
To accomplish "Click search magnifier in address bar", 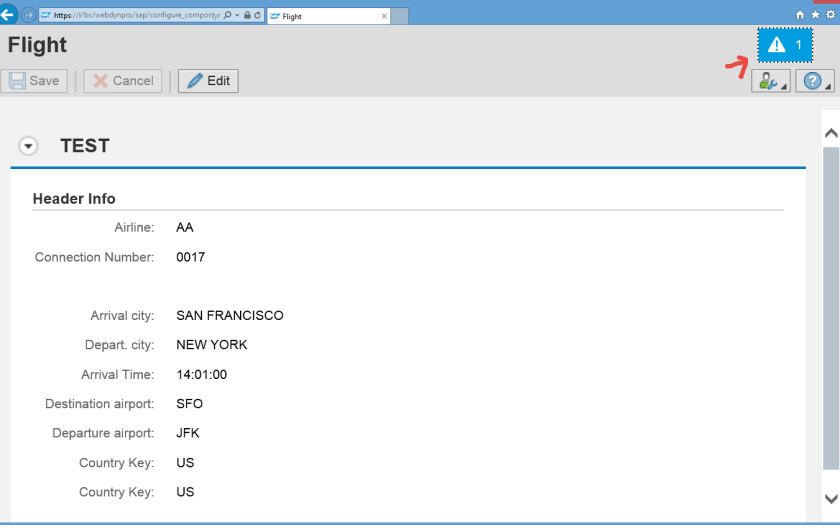I will click(x=228, y=15).
